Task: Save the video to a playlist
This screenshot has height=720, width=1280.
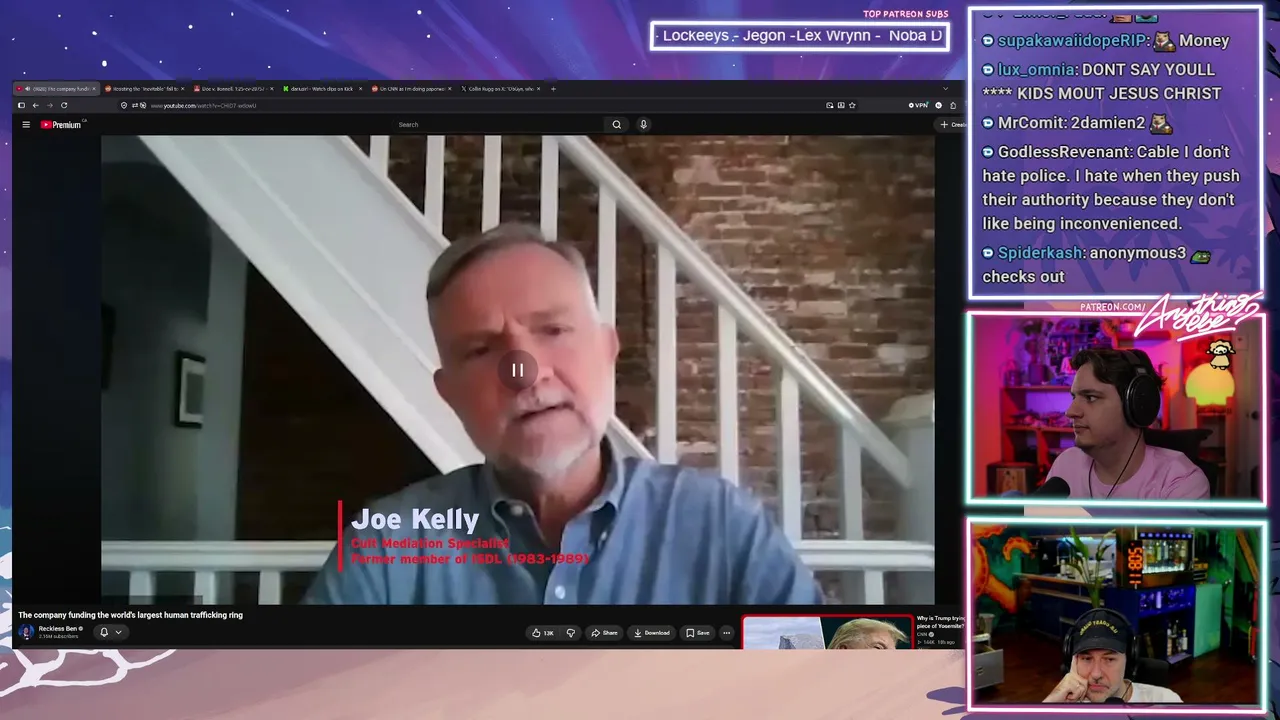Action: [x=697, y=633]
